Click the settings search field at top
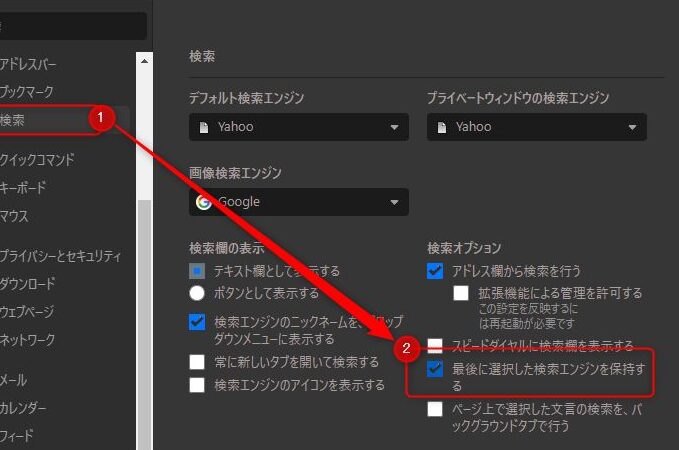 tap(72, 26)
